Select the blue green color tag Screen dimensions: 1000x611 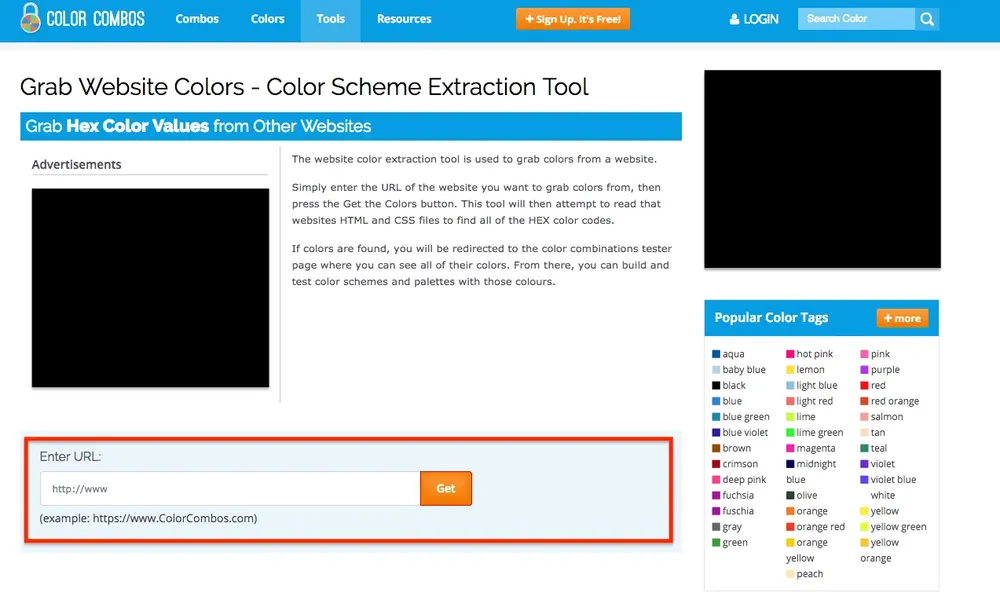point(741,417)
